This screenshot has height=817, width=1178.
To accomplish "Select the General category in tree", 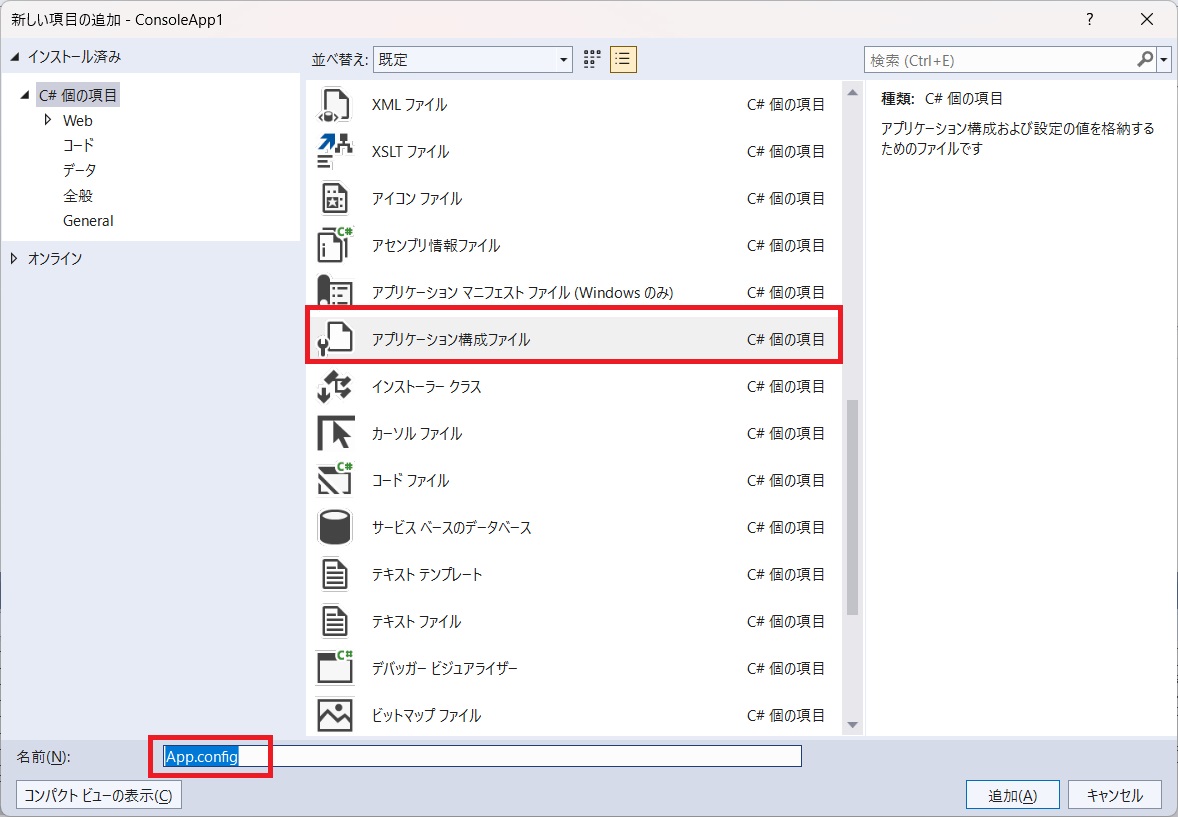I will (x=88, y=221).
